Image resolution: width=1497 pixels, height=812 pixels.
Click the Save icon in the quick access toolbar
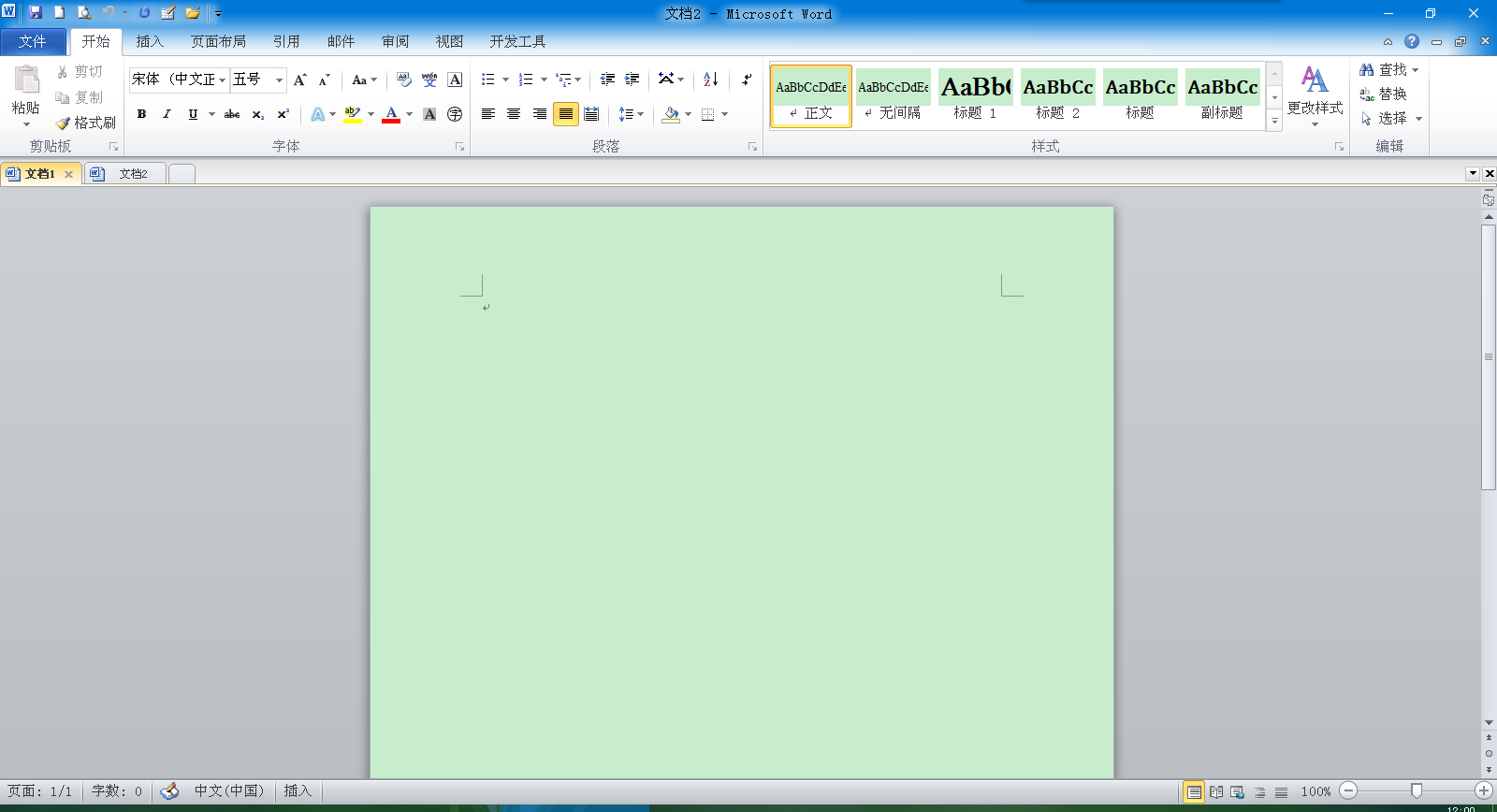[36, 13]
